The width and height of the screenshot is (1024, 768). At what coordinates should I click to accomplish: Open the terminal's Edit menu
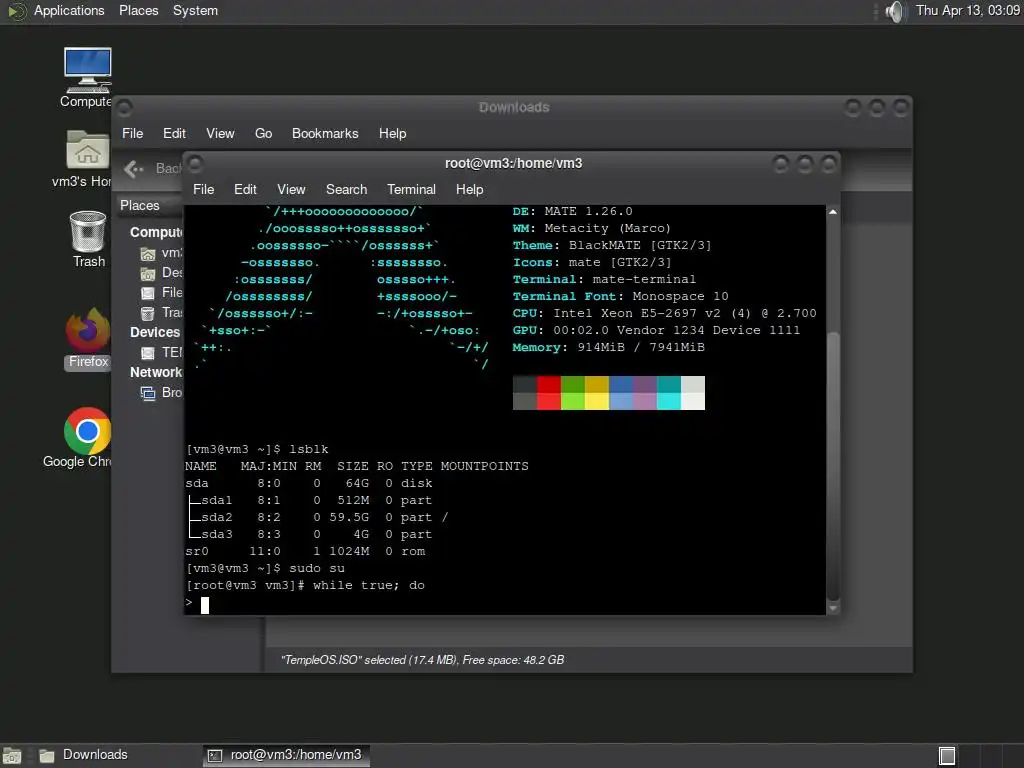[246, 189]
